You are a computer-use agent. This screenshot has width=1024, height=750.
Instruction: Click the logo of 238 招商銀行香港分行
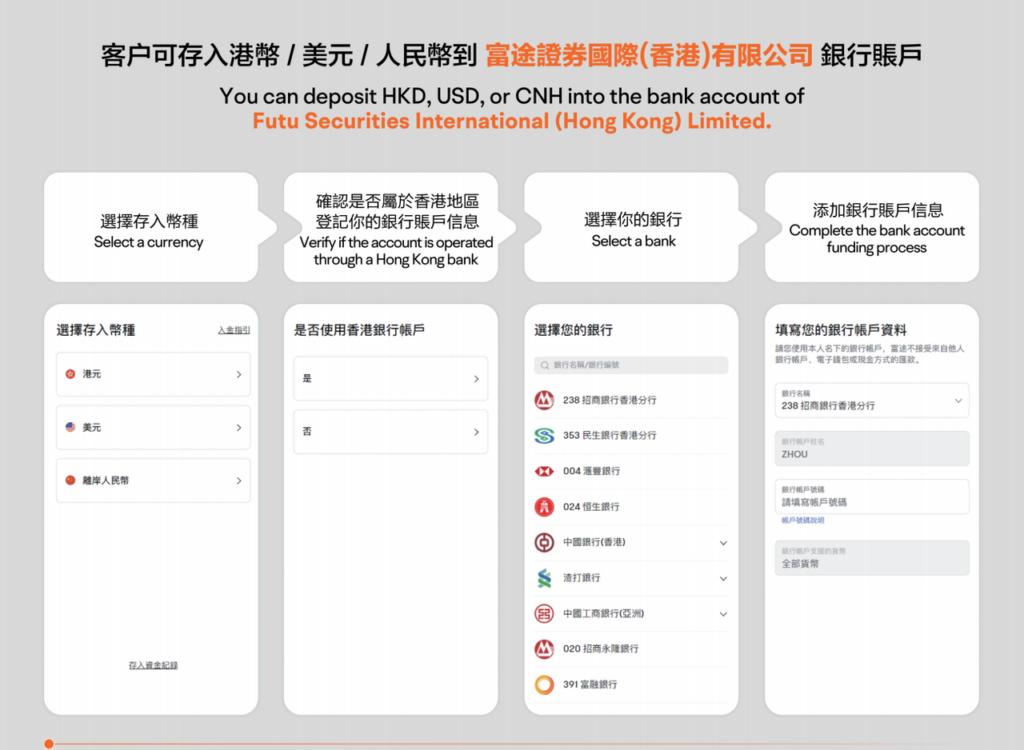pos(544,400)
